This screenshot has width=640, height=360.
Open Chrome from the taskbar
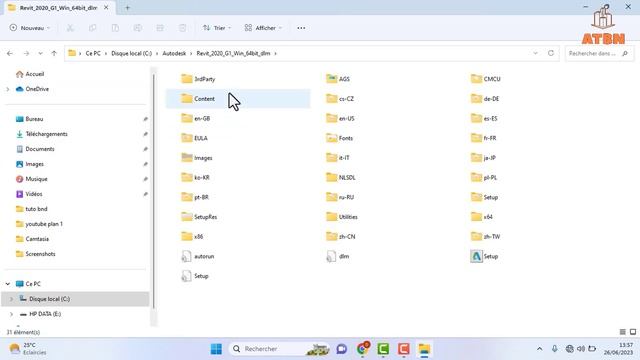(x=362, y=349)
